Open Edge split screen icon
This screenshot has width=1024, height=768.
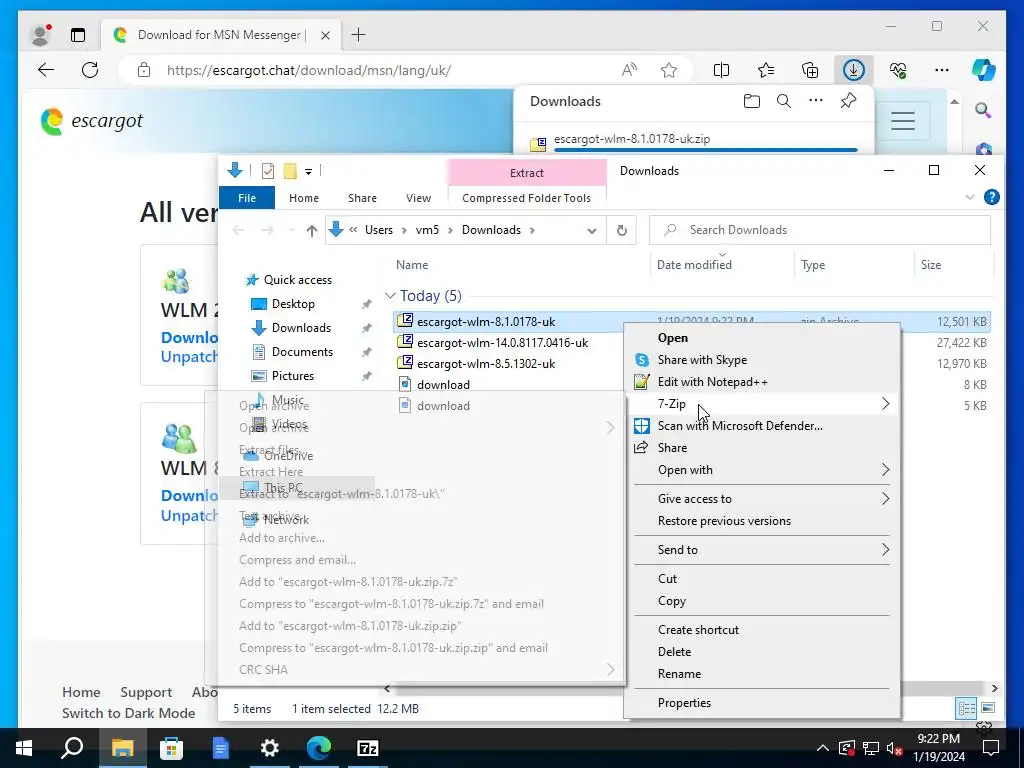(x=722, y=70)
